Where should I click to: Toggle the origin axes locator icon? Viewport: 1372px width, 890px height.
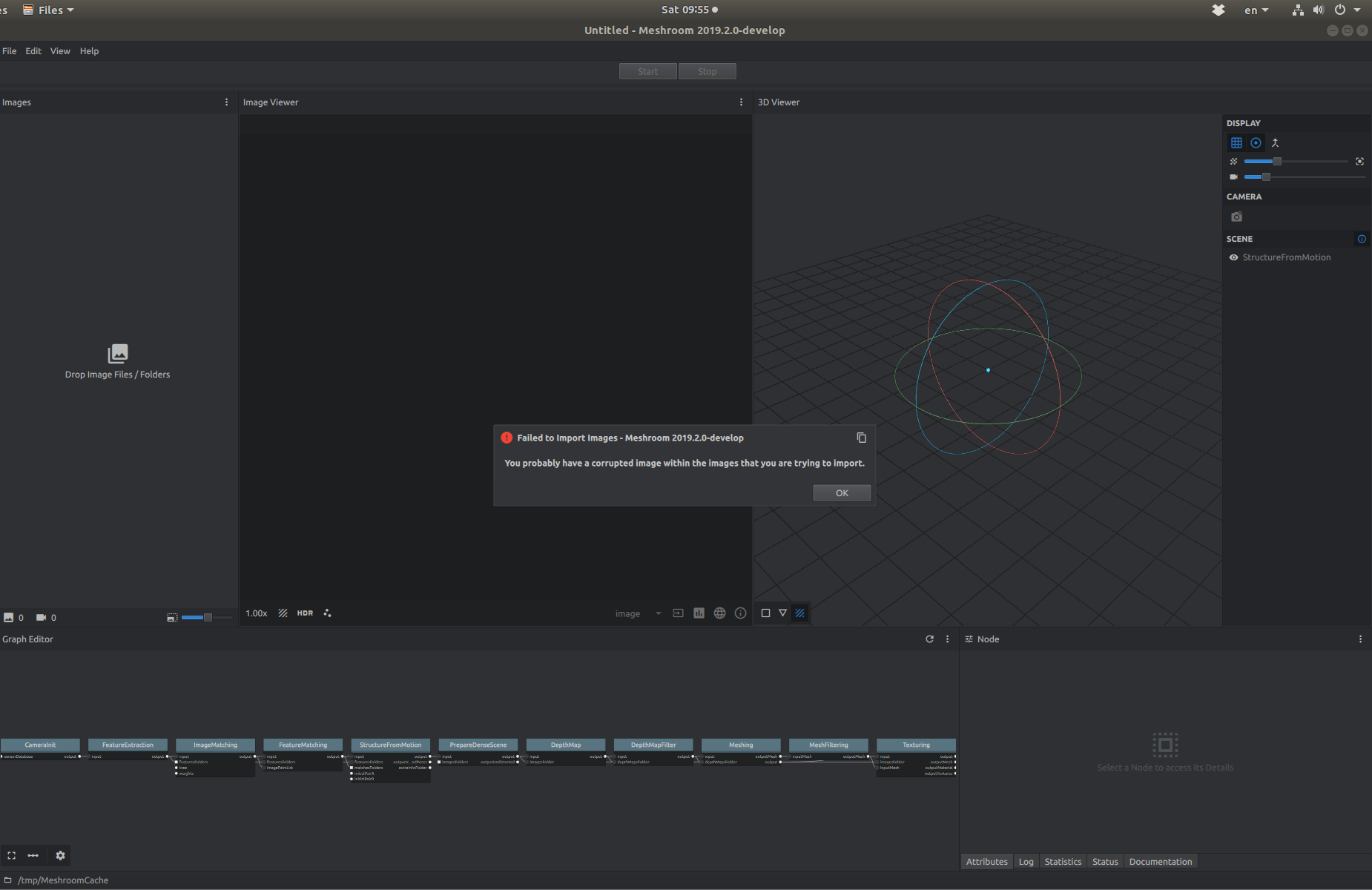[x=1276, y=143]
